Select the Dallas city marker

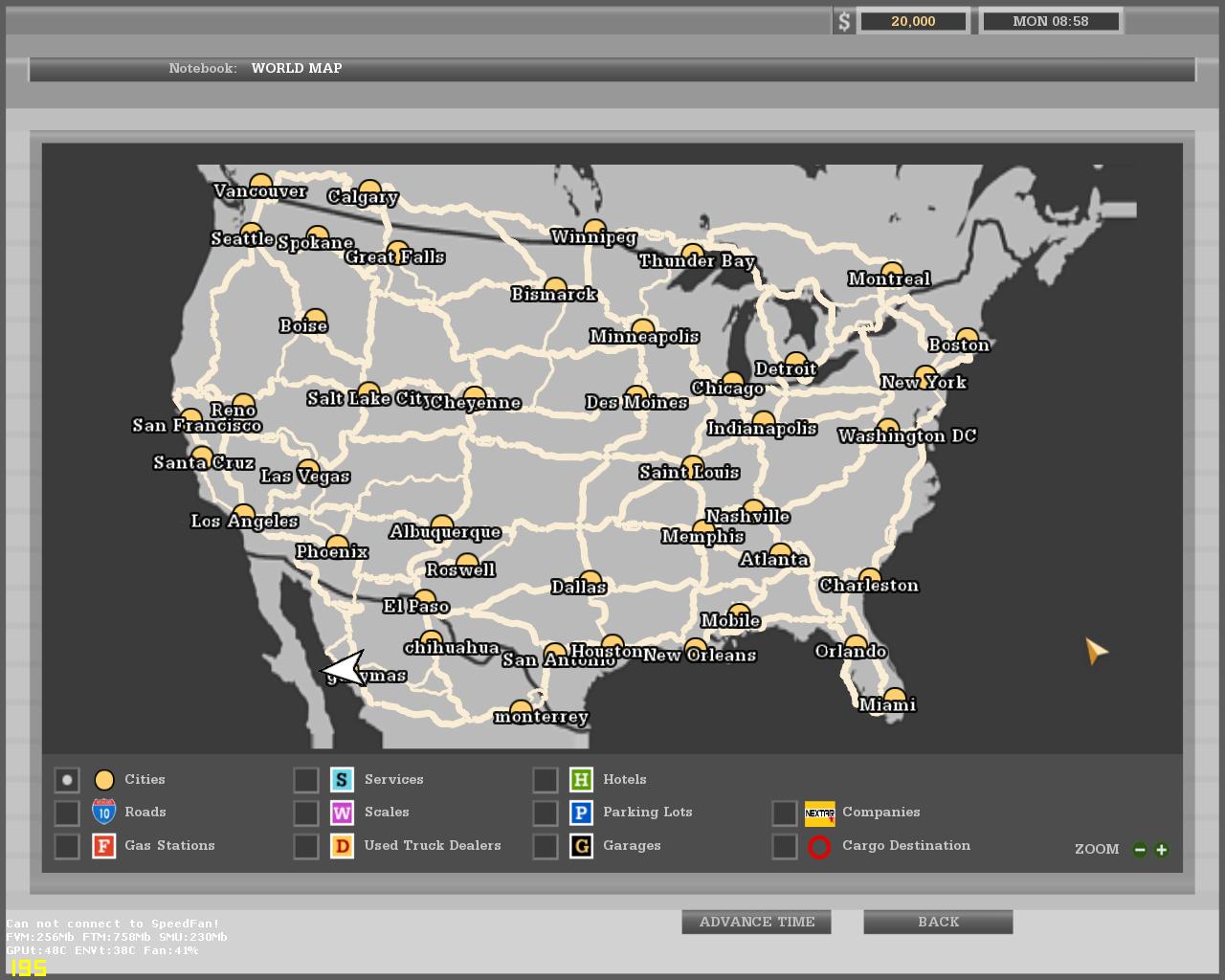pyautogui.click(x=590, y=580)
